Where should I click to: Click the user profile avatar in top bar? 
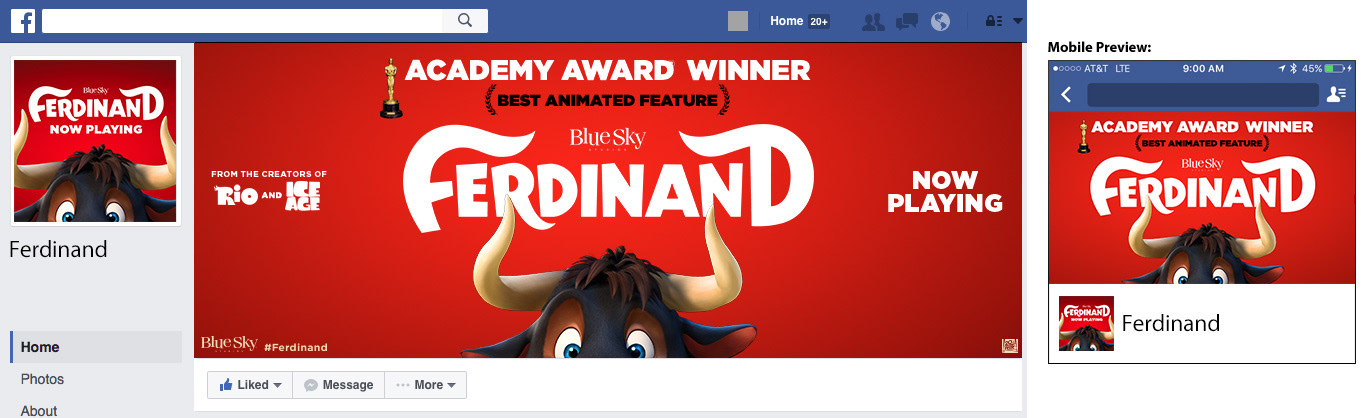pos(738,21)
